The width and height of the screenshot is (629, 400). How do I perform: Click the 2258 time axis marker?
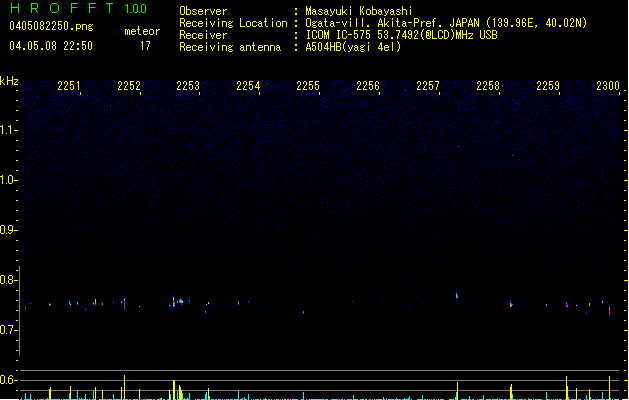pos(488,86)
